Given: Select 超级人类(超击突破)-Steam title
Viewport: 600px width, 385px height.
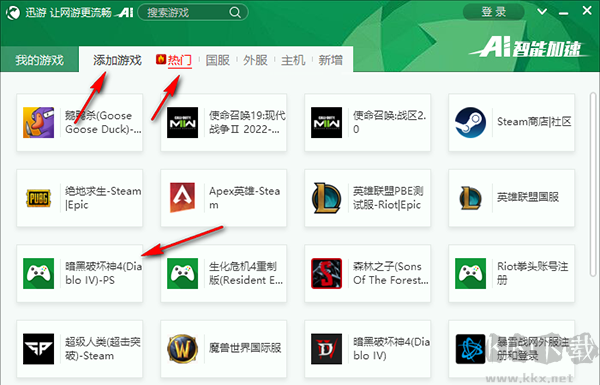Looking at the screenshot, I should 103,349.
